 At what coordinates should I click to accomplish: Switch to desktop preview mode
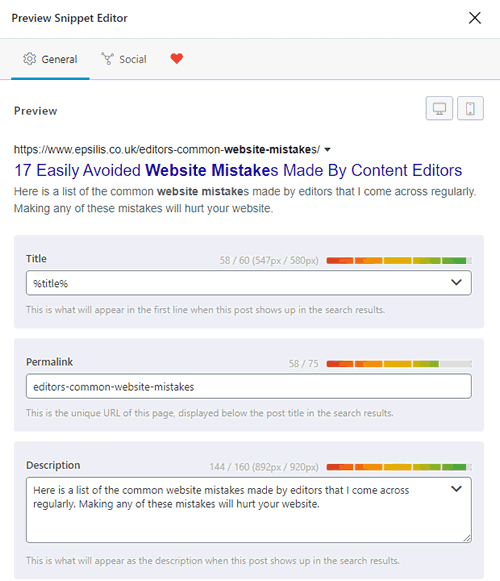[x=439, y=109]
